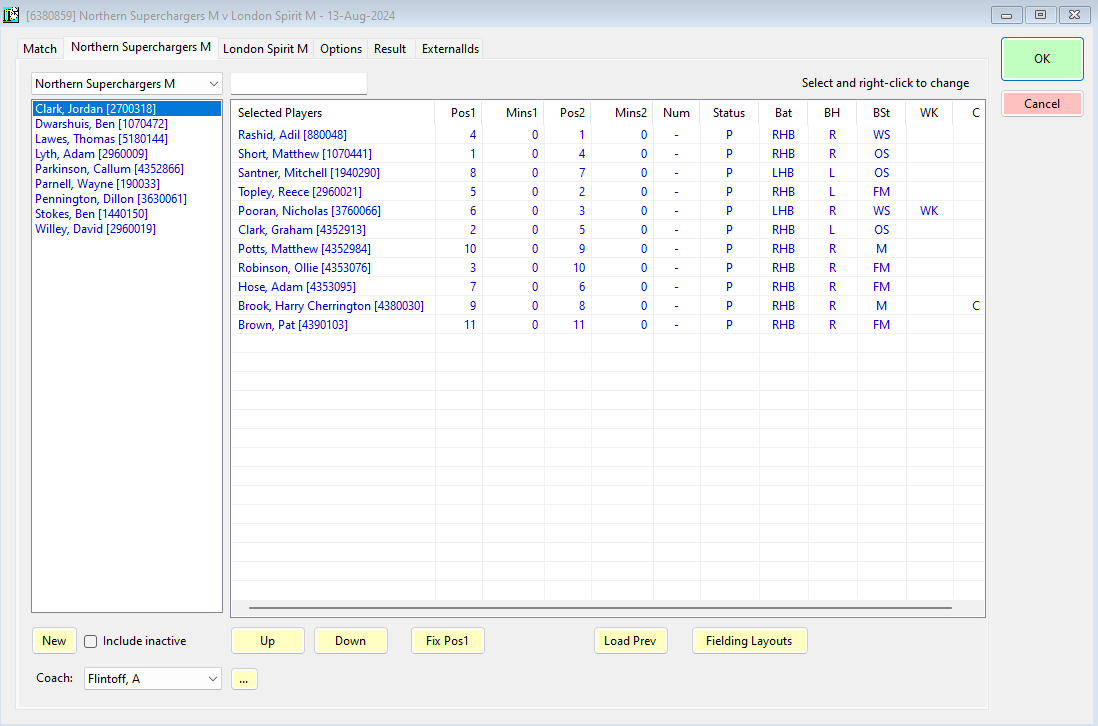Click the Load Prev button
The height and width of the screenshot is (726, 1098).
click(630, 641)
